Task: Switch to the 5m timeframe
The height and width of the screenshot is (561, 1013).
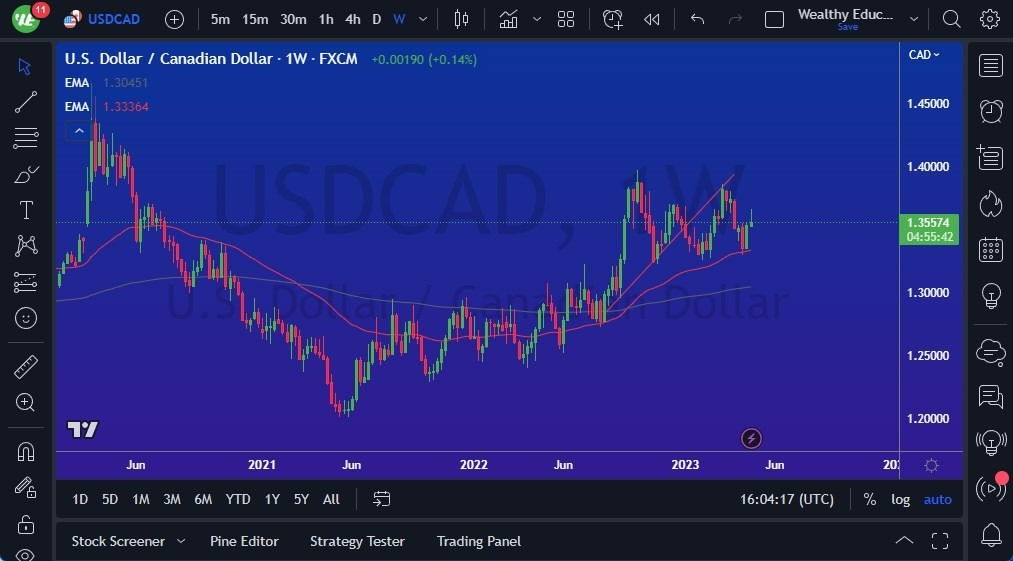Action: (x=220, y=19)
